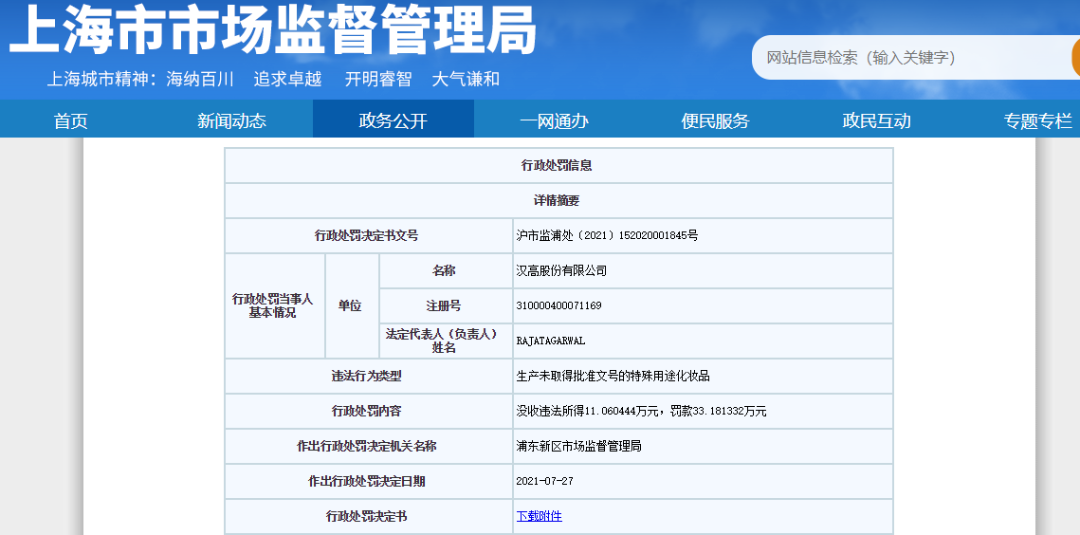Click the 单位 cell
1080x535 pixels.
[x=352, y=306]
